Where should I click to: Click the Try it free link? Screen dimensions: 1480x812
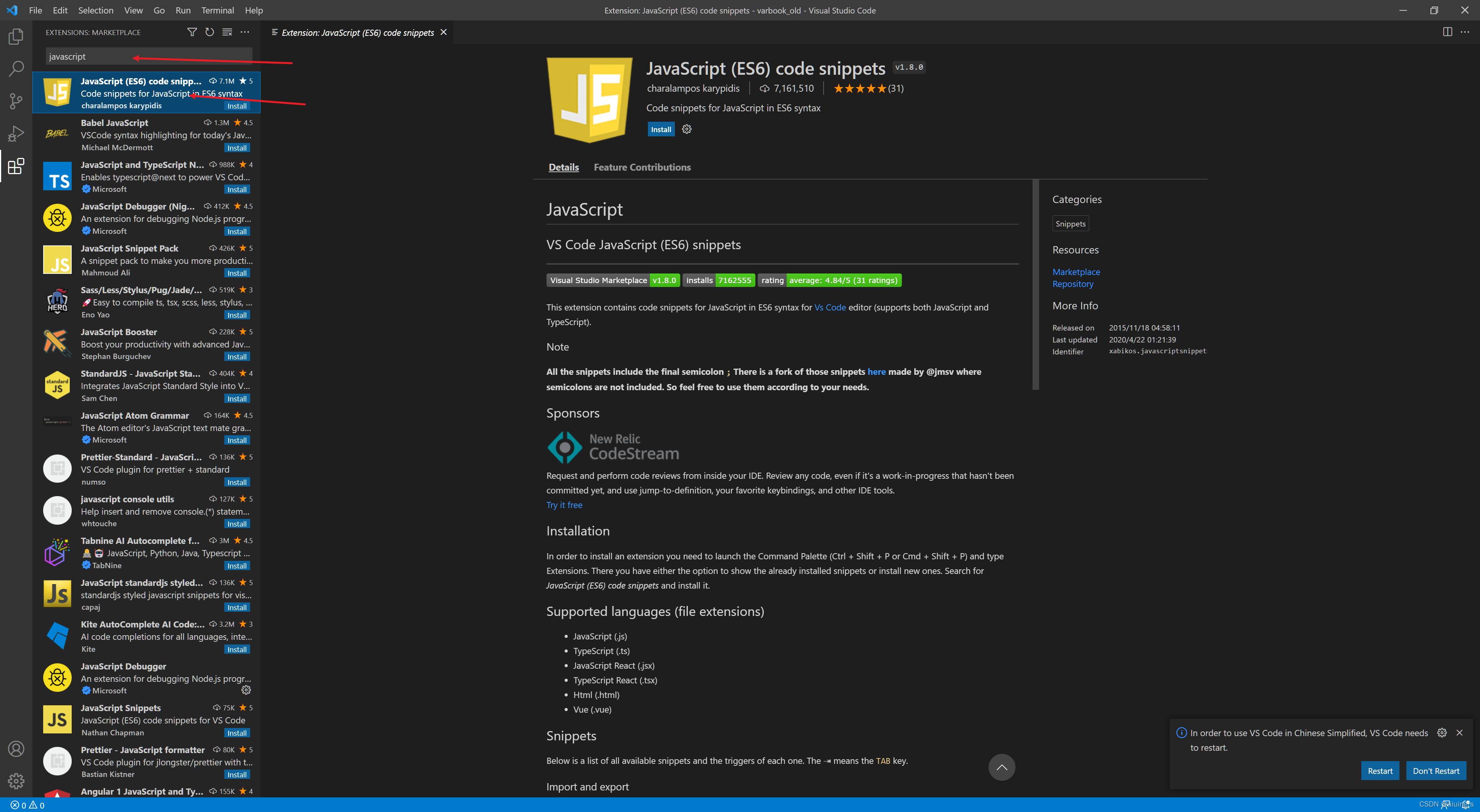pos(563,505)
